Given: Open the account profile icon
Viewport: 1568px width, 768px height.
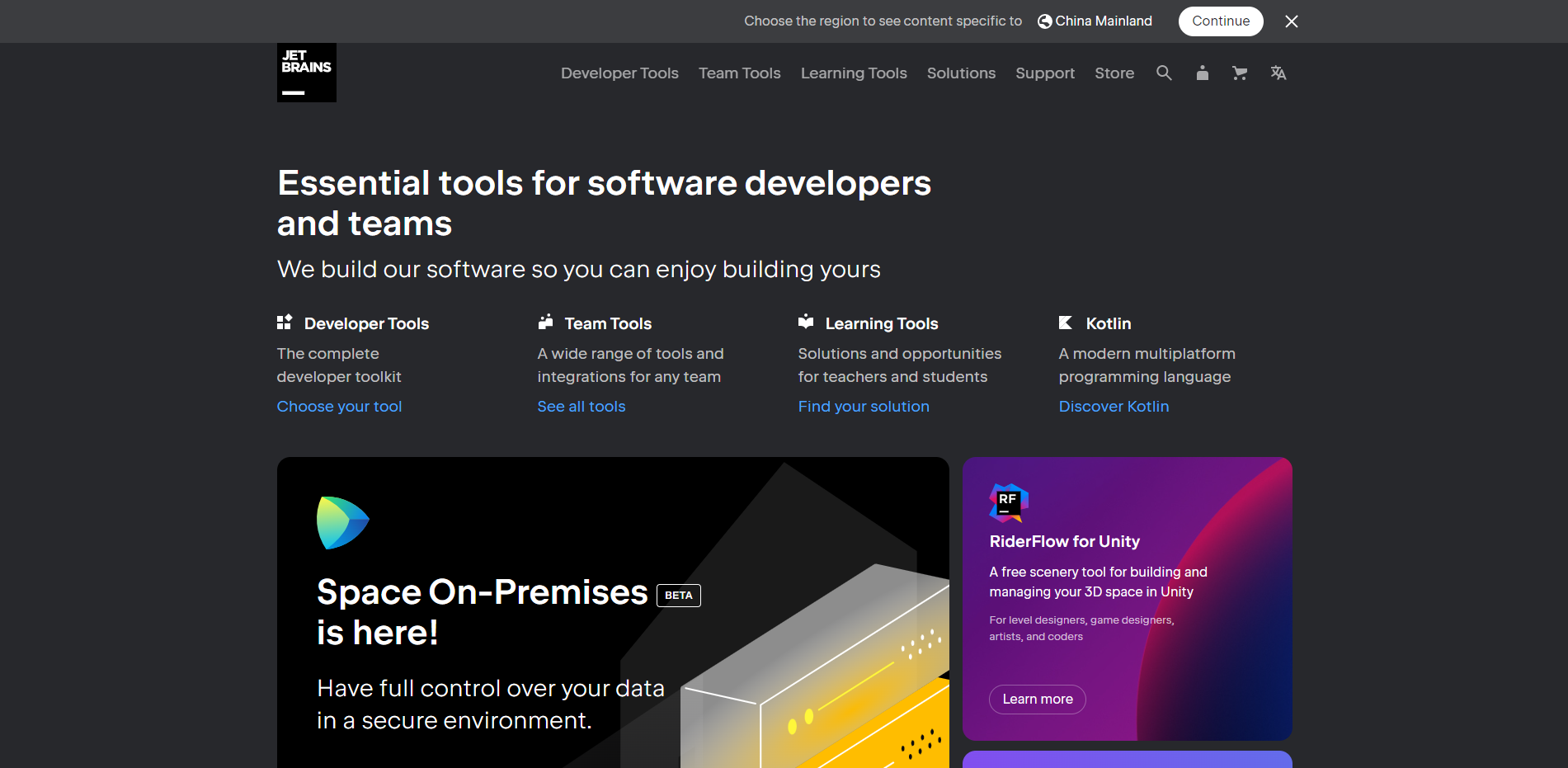Looking at the screenshot, I should [x=1203, y=73].
